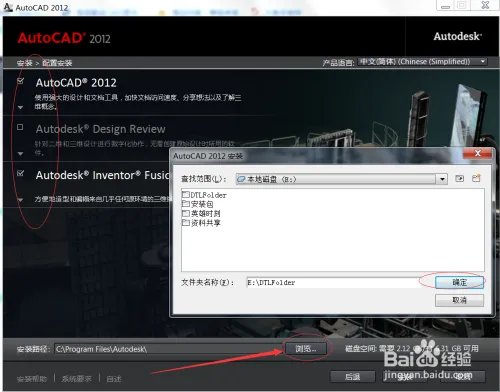Click the 浏览... browse button
500x392 pixels.
(306, 349)
